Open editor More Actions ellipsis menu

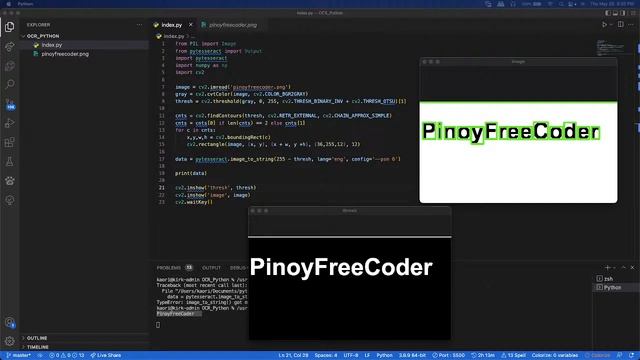tap(631, 24)
